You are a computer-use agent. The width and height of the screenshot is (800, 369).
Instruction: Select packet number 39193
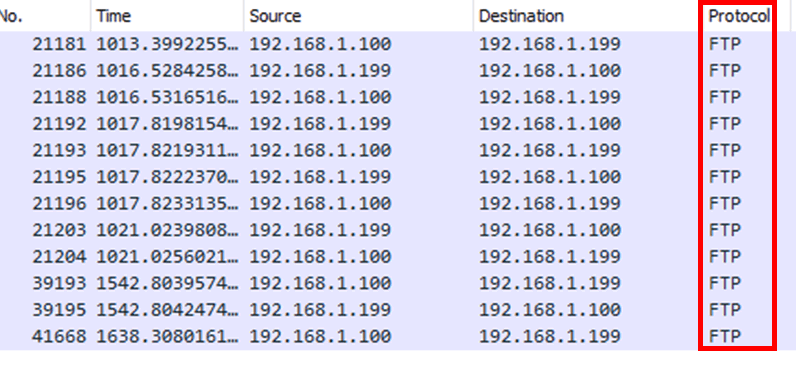click(x=400, y=283)
